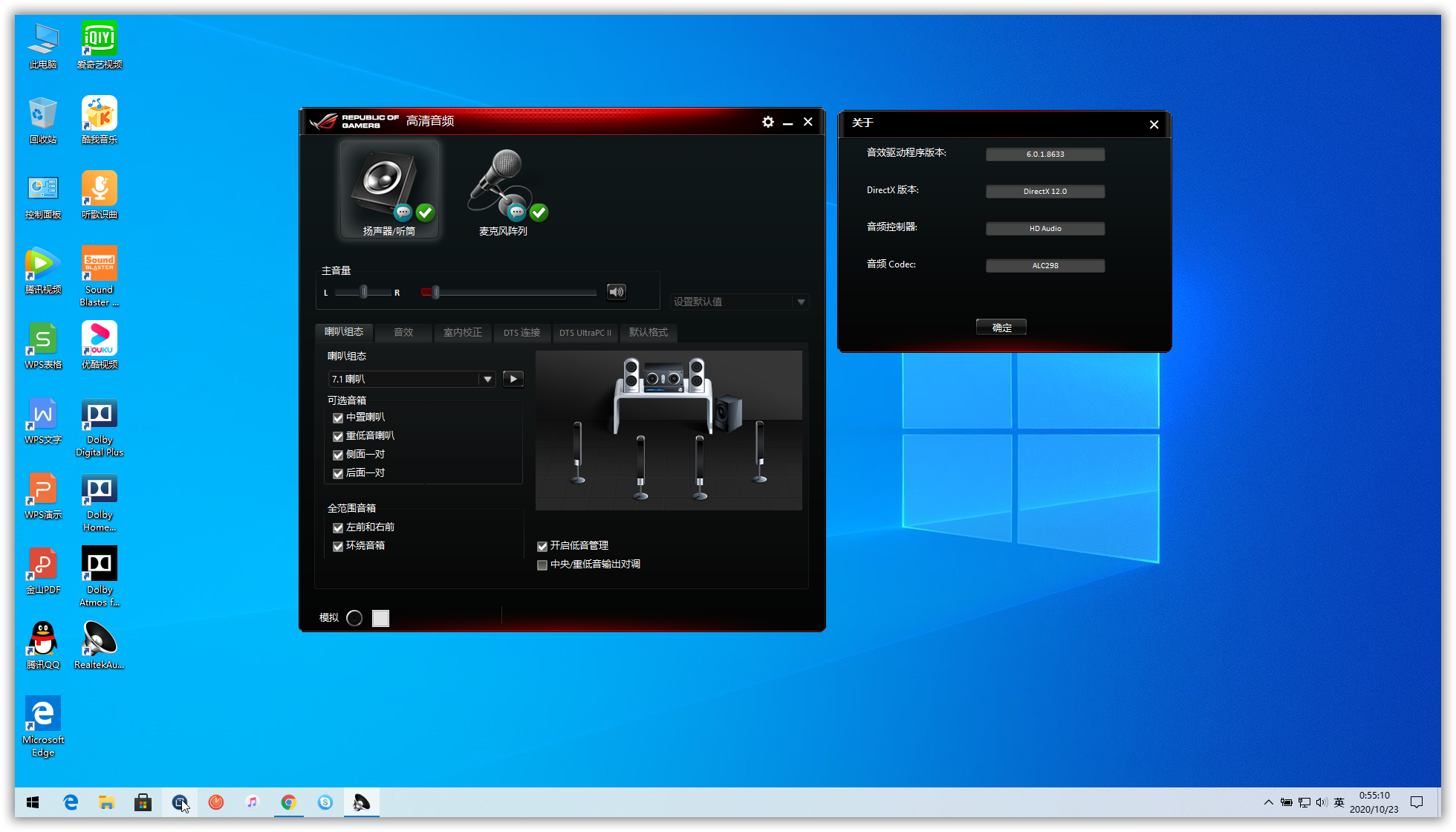Open the RealtekAudio desktop shortcut
The image size is (1456, 832).
point(100,645)
